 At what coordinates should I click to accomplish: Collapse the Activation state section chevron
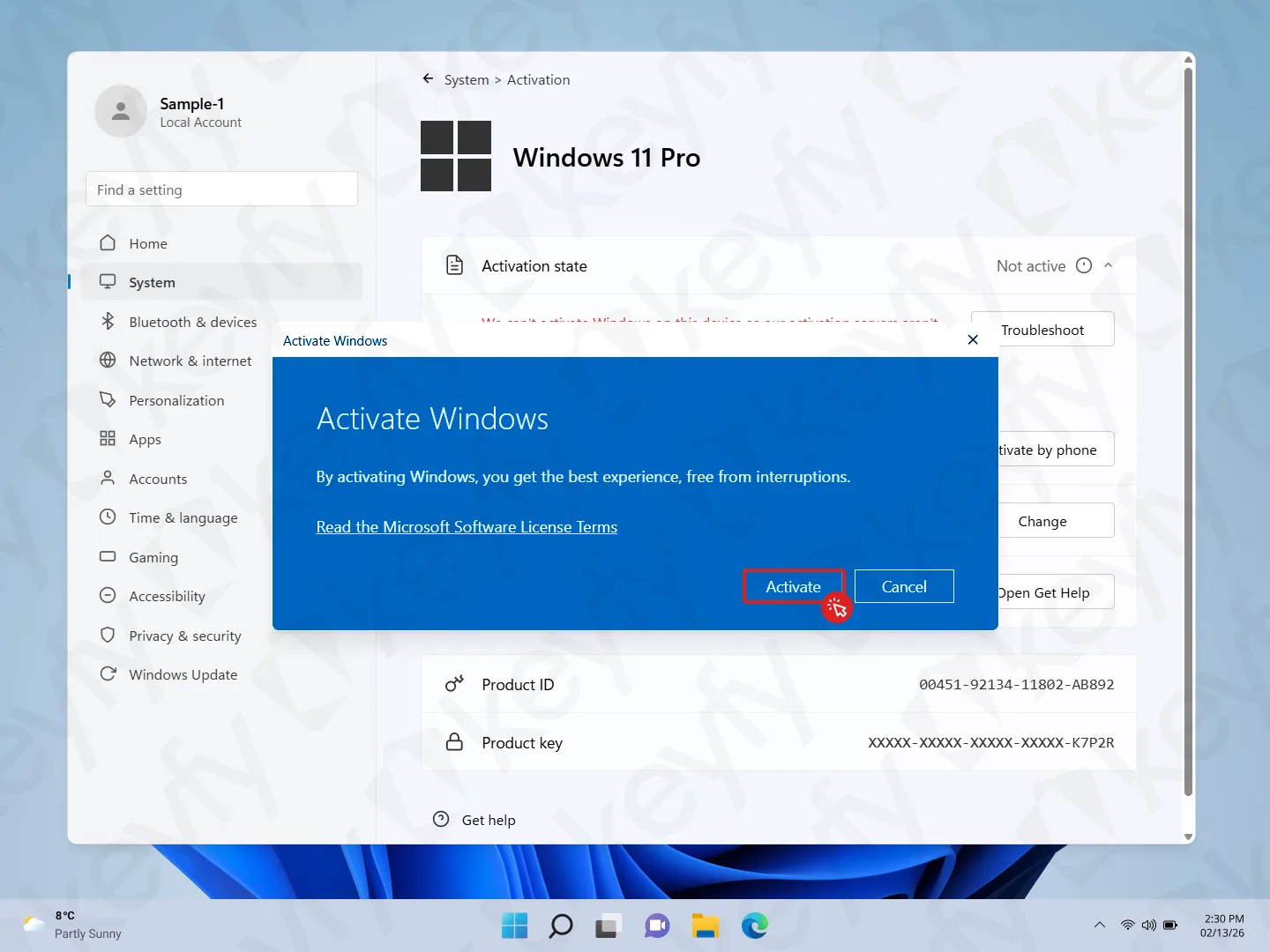coord(1109,265)
